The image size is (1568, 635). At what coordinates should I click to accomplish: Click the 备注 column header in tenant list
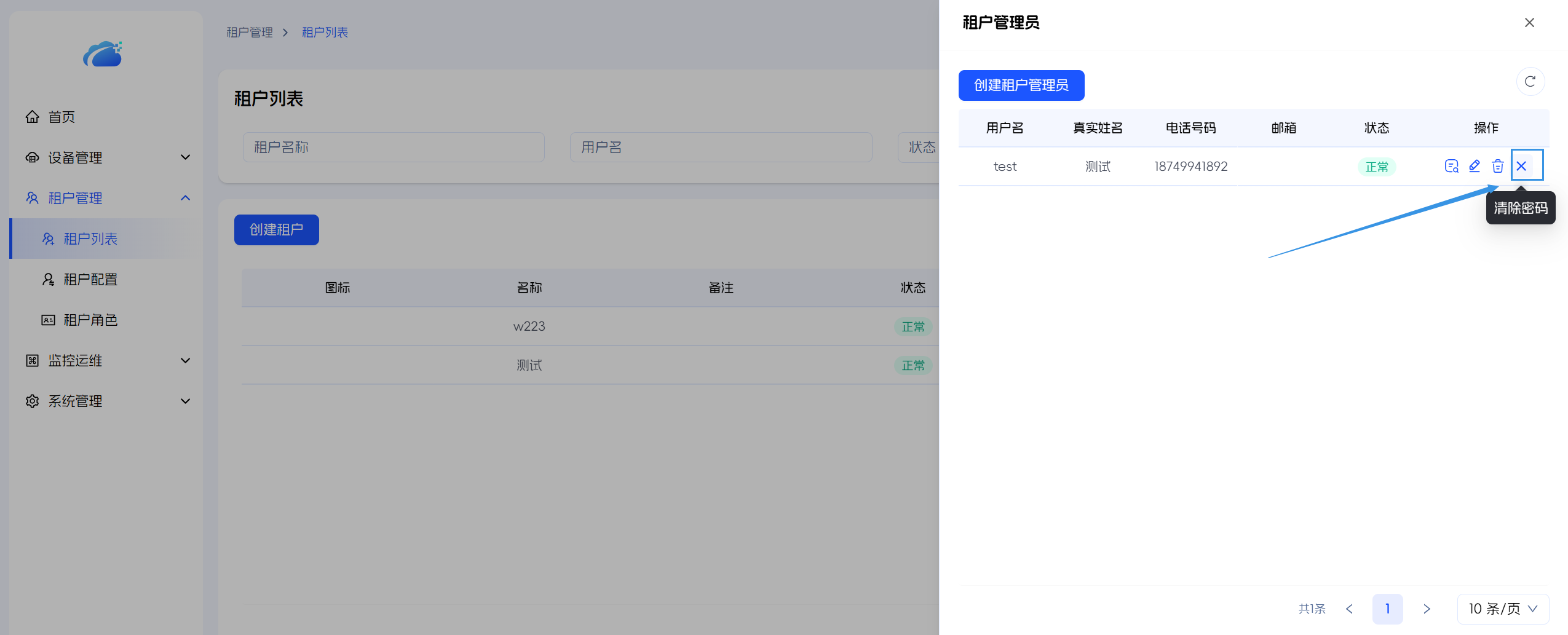tap(721, 288)
